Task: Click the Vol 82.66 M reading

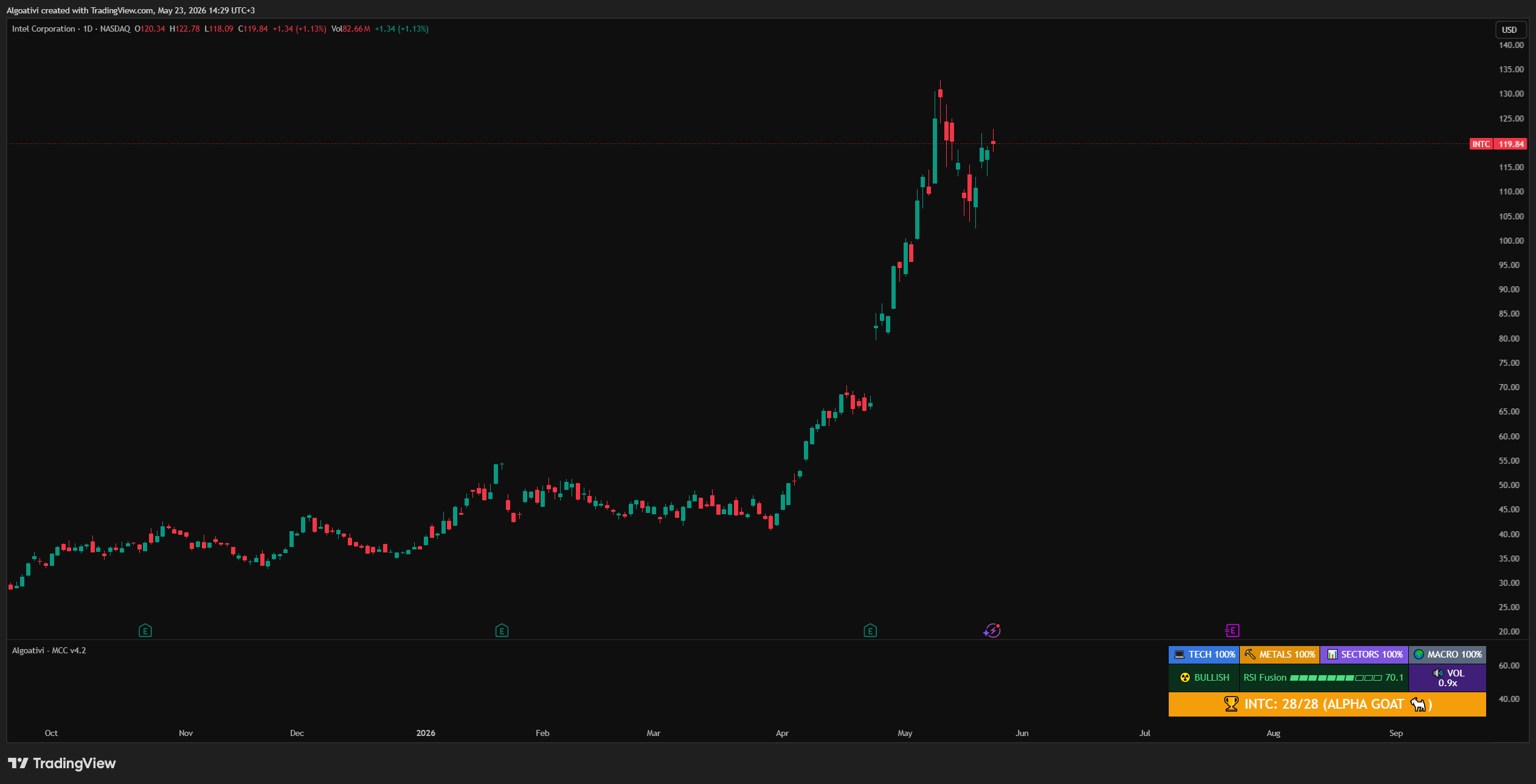Action: click(351, 29)
